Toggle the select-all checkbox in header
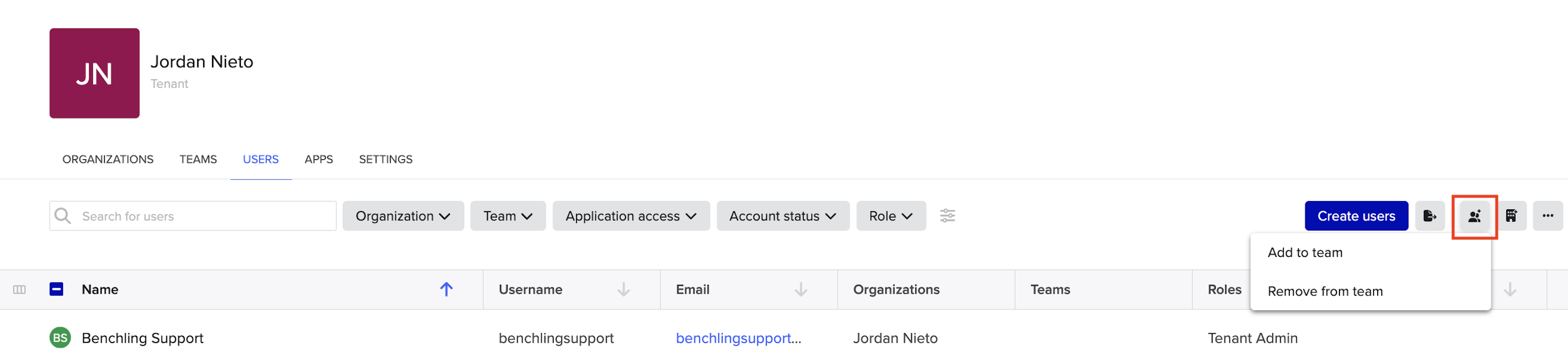The height and width of the screenshot is (362, 1568). pos(56,289)
